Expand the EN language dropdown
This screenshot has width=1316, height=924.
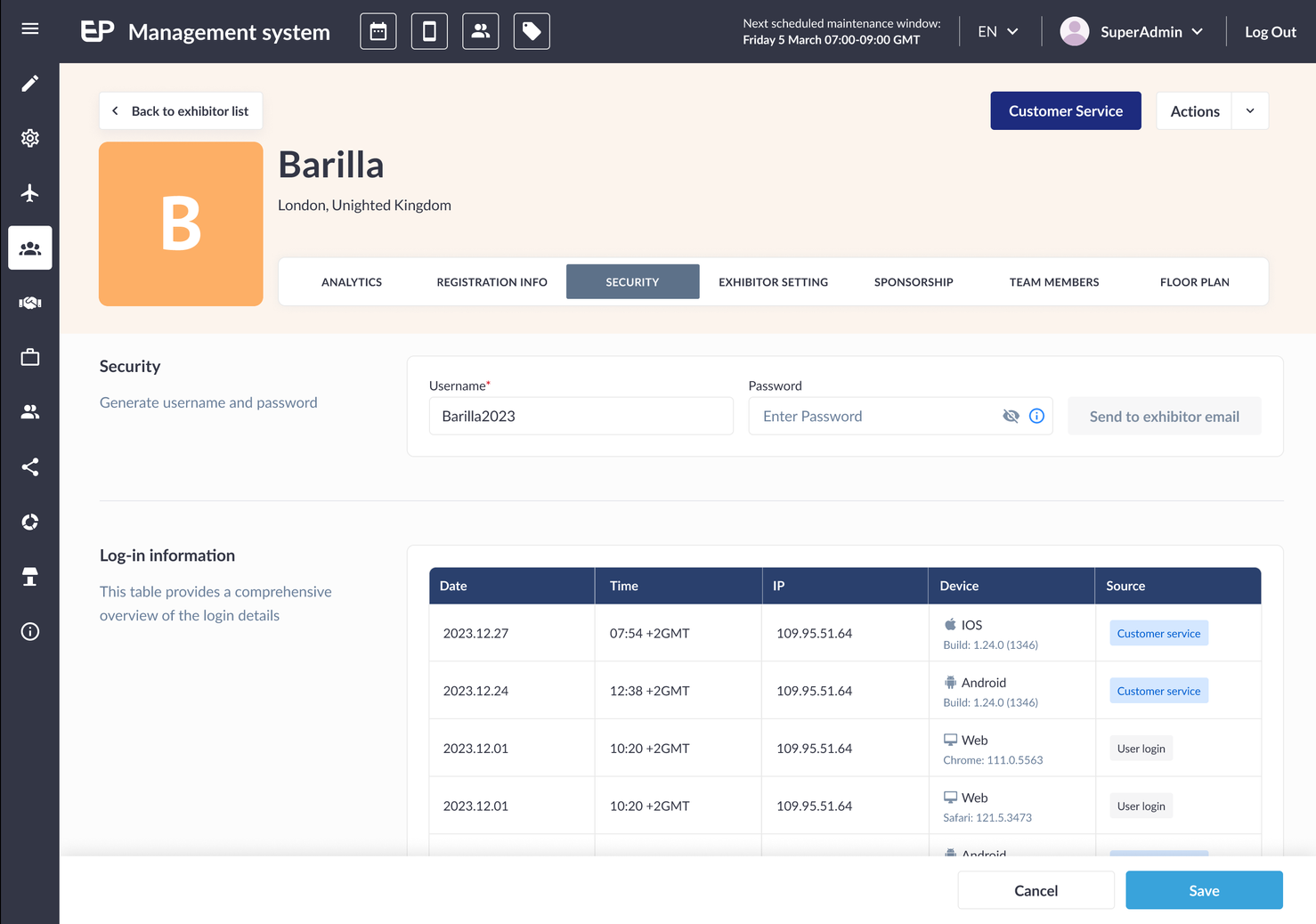(x=998, y=31)
